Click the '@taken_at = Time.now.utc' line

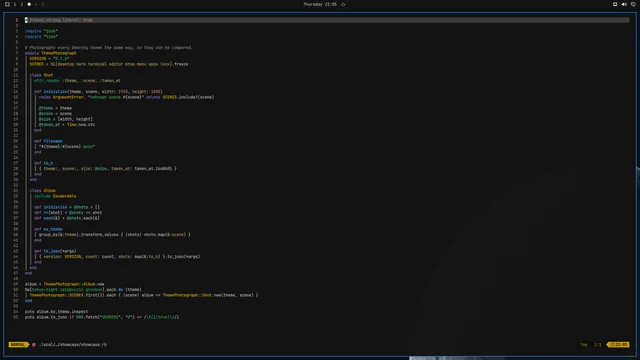(x=67, y=124)
